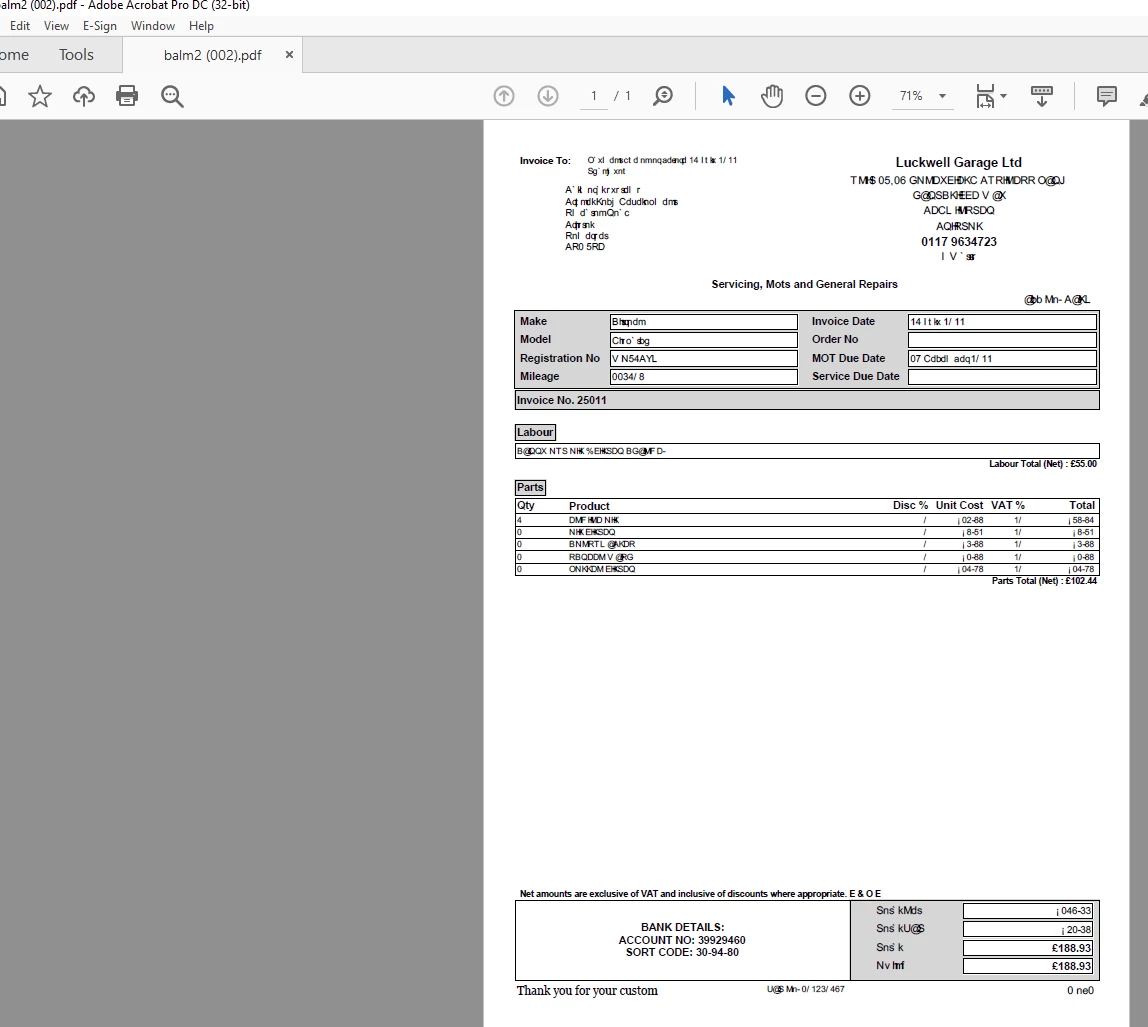
Task: Open the Edit menu
Action: [x=20, y=26]
